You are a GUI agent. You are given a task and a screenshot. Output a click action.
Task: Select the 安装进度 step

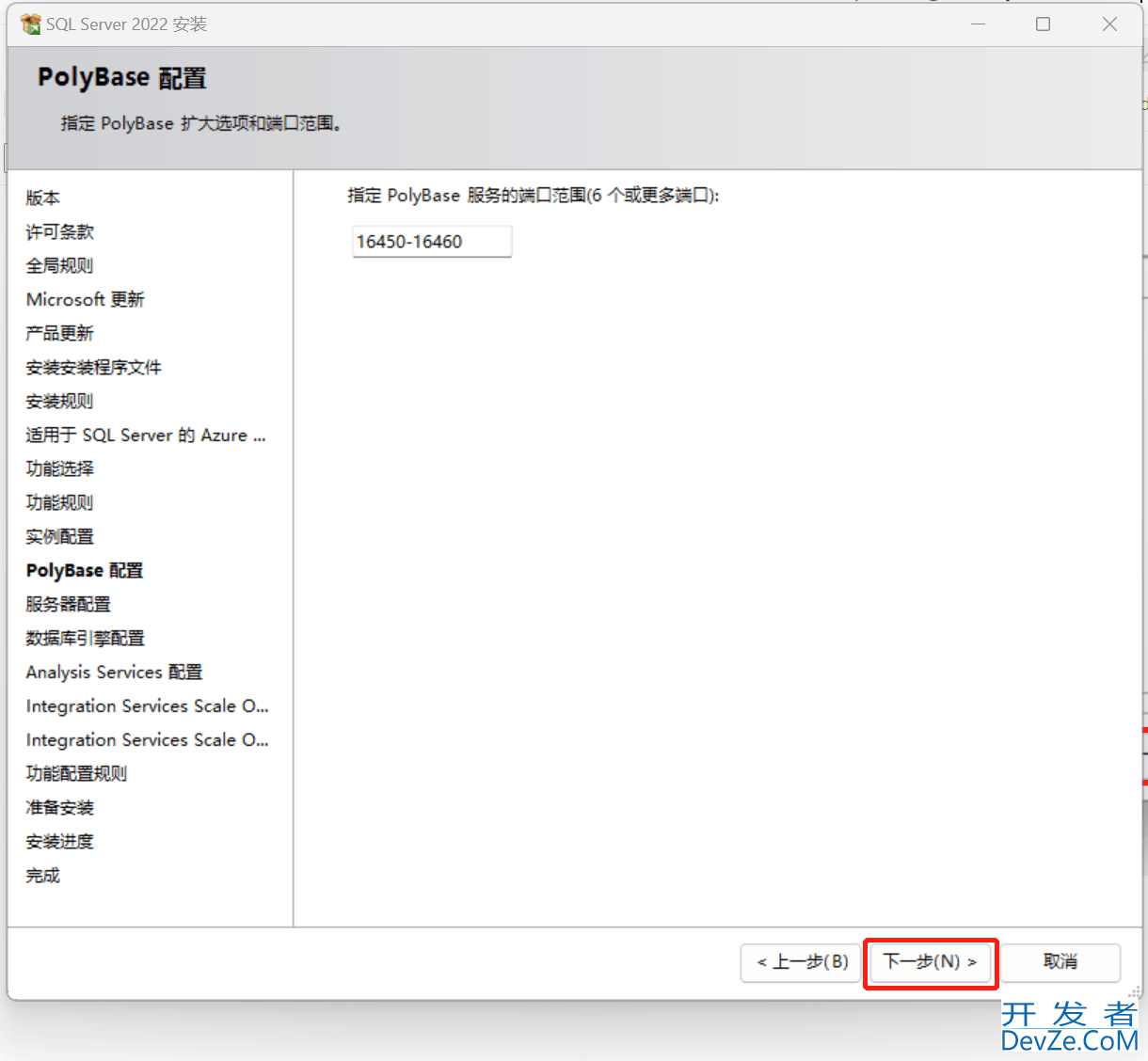60,841
